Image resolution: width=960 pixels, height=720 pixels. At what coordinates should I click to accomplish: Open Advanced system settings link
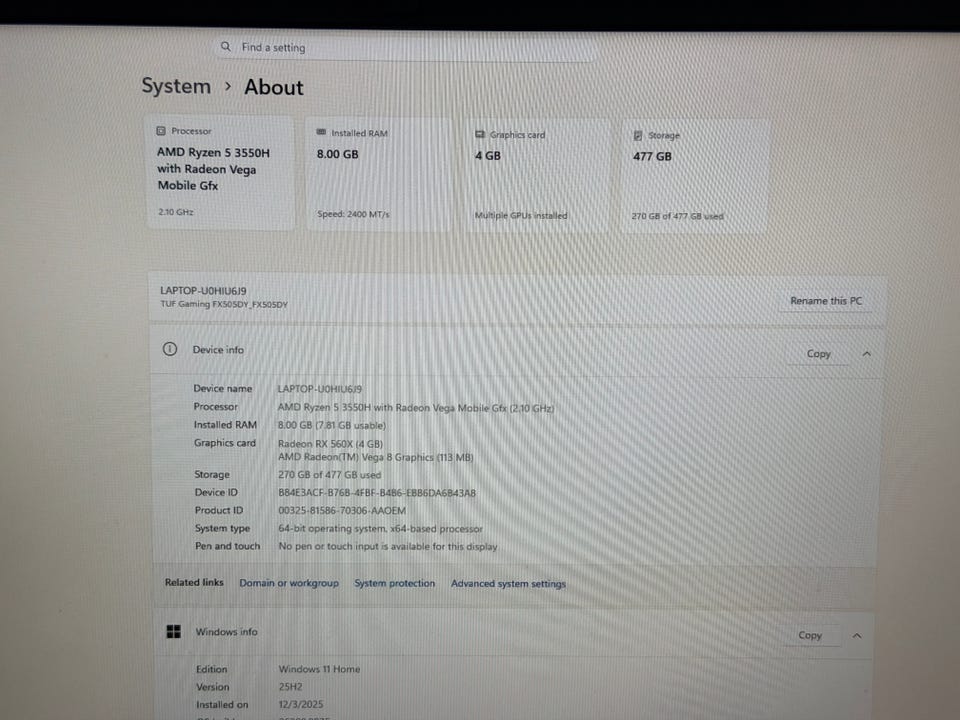tap(508, 584)
